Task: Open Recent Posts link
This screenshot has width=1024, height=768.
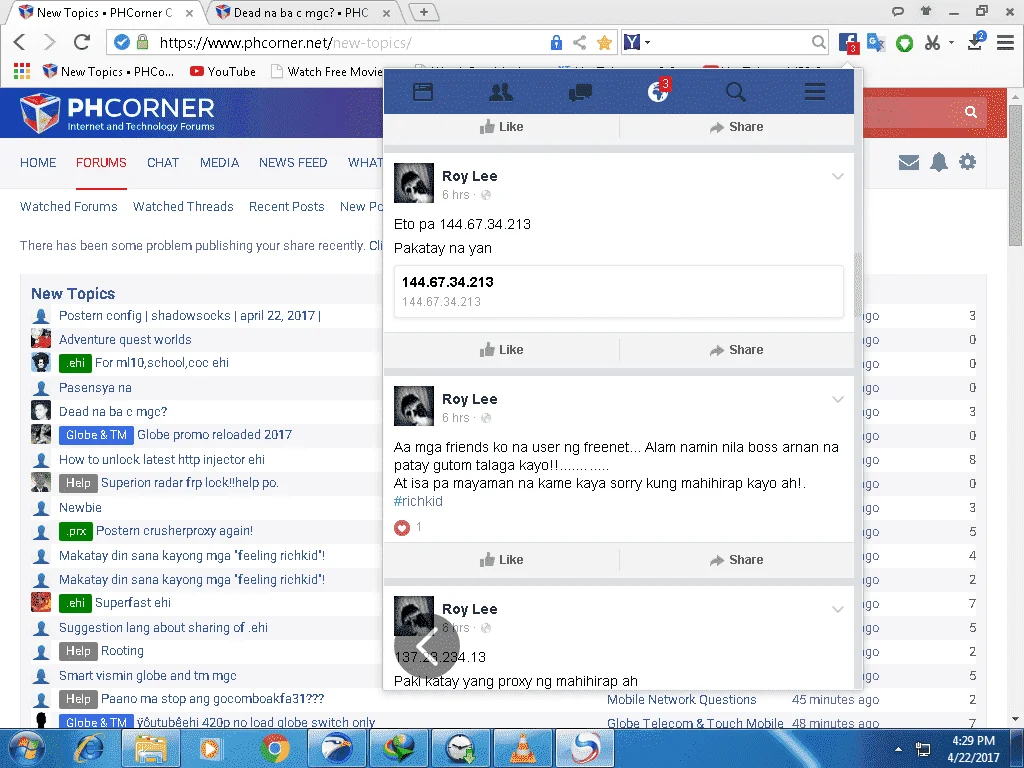Action: coord(286,206)
